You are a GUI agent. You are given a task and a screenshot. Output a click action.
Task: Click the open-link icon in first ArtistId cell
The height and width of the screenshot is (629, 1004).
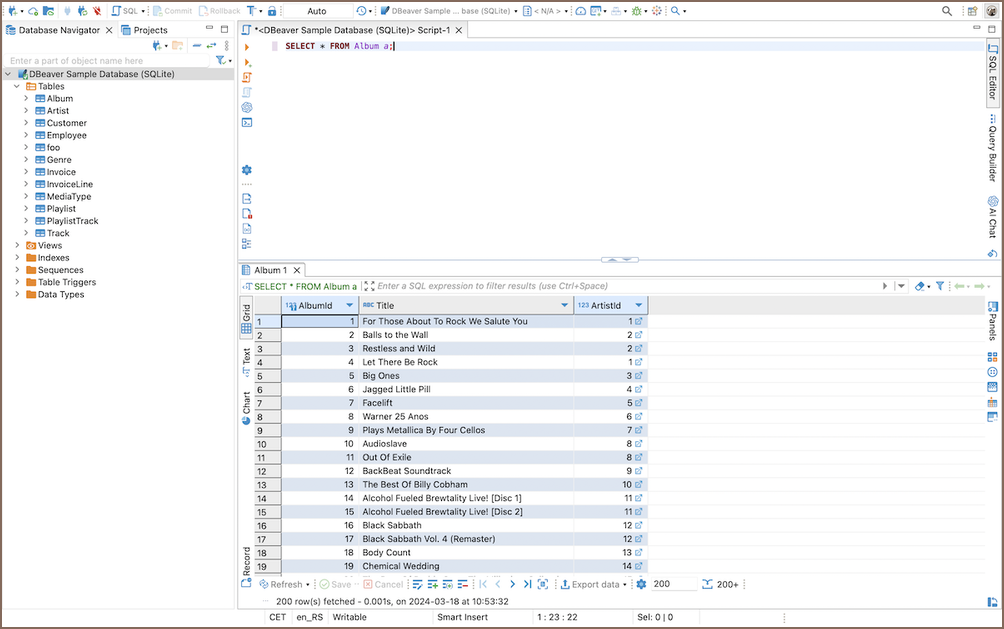tap(639, 321)
